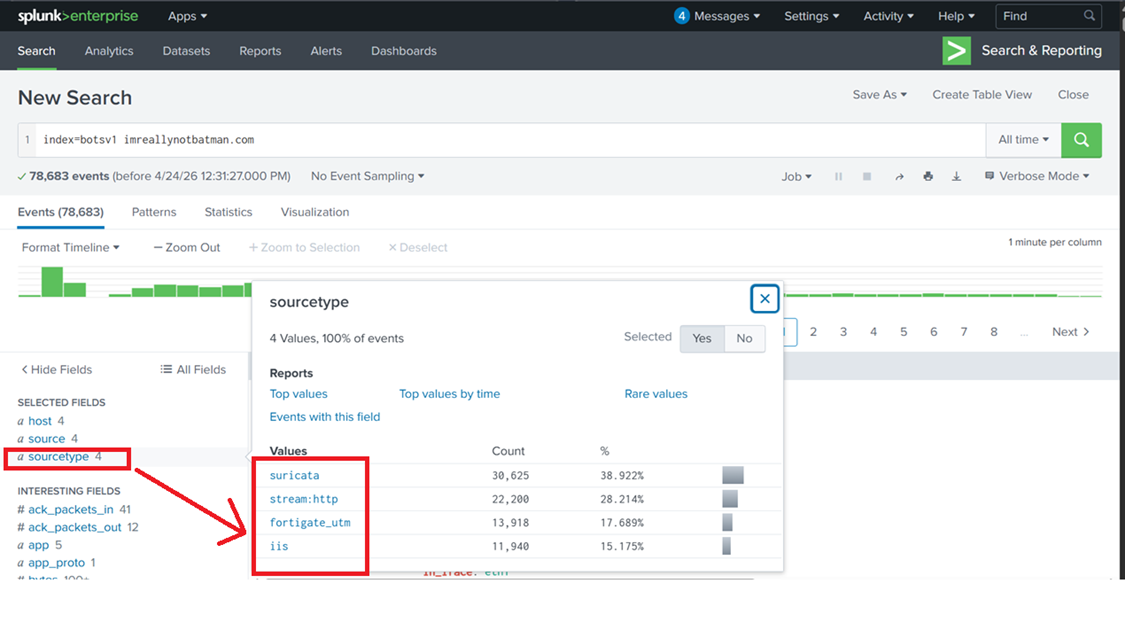Open the Verbose Mode dropdown

1037,176
